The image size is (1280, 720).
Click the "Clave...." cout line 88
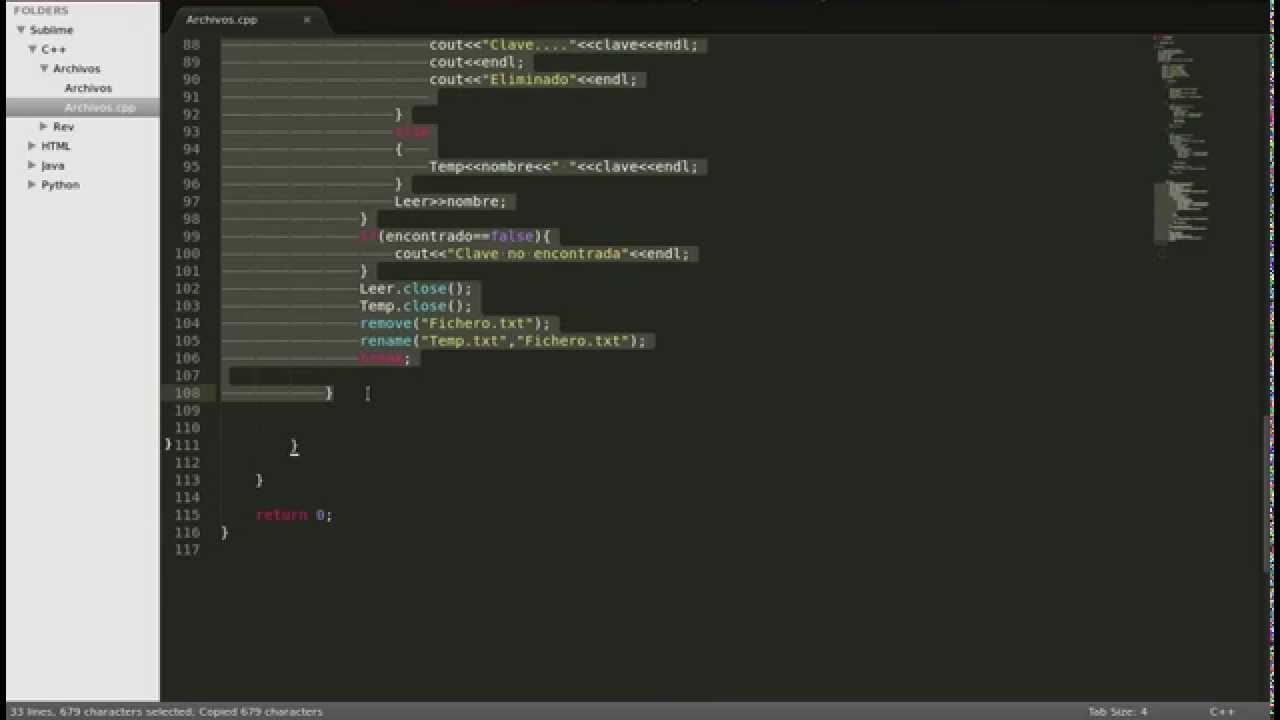564,45
